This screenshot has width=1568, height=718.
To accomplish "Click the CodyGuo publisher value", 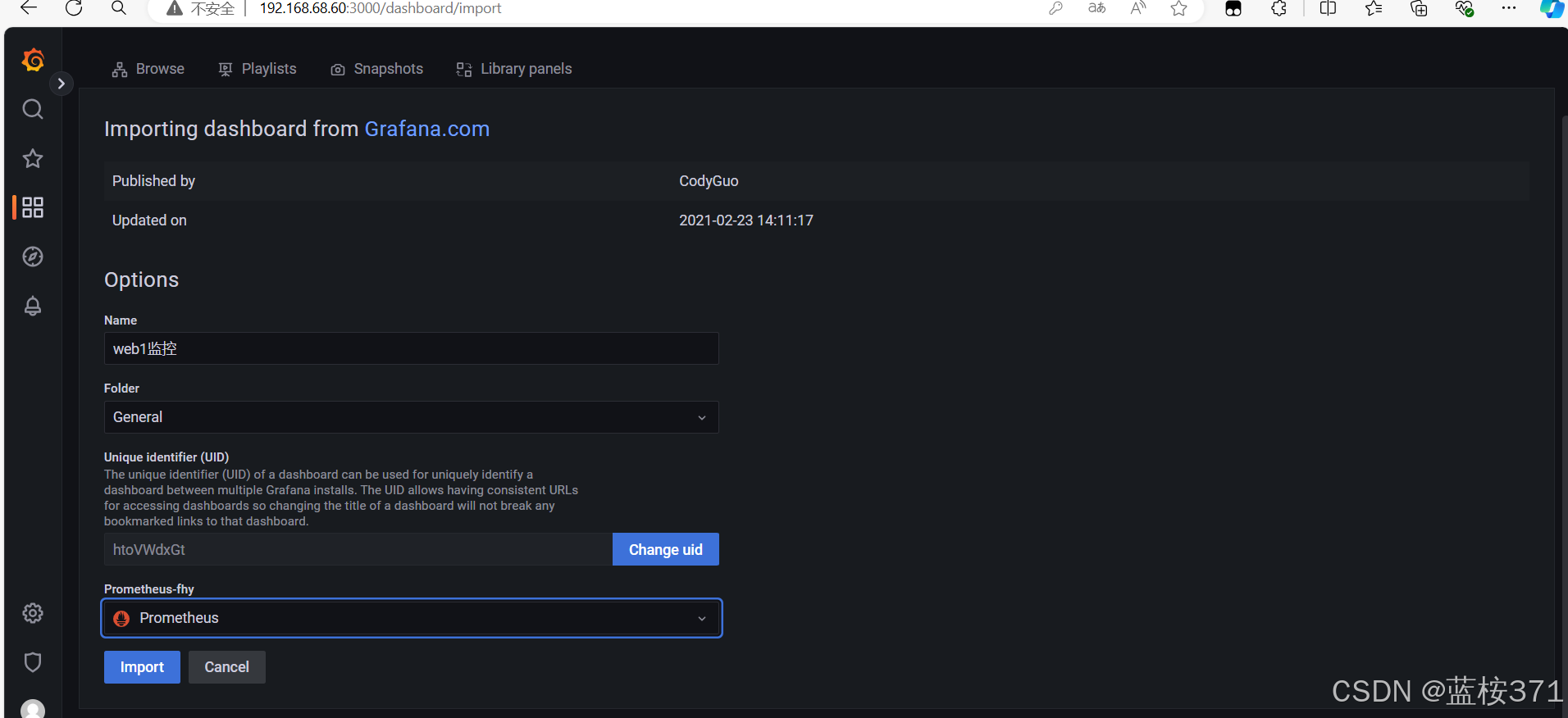I will coord(709,181).
